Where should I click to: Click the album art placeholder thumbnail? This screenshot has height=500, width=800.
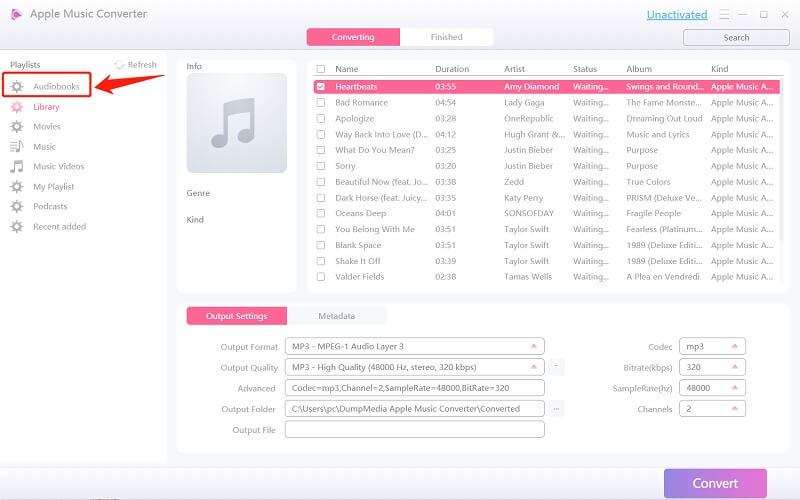click(237, 123)
